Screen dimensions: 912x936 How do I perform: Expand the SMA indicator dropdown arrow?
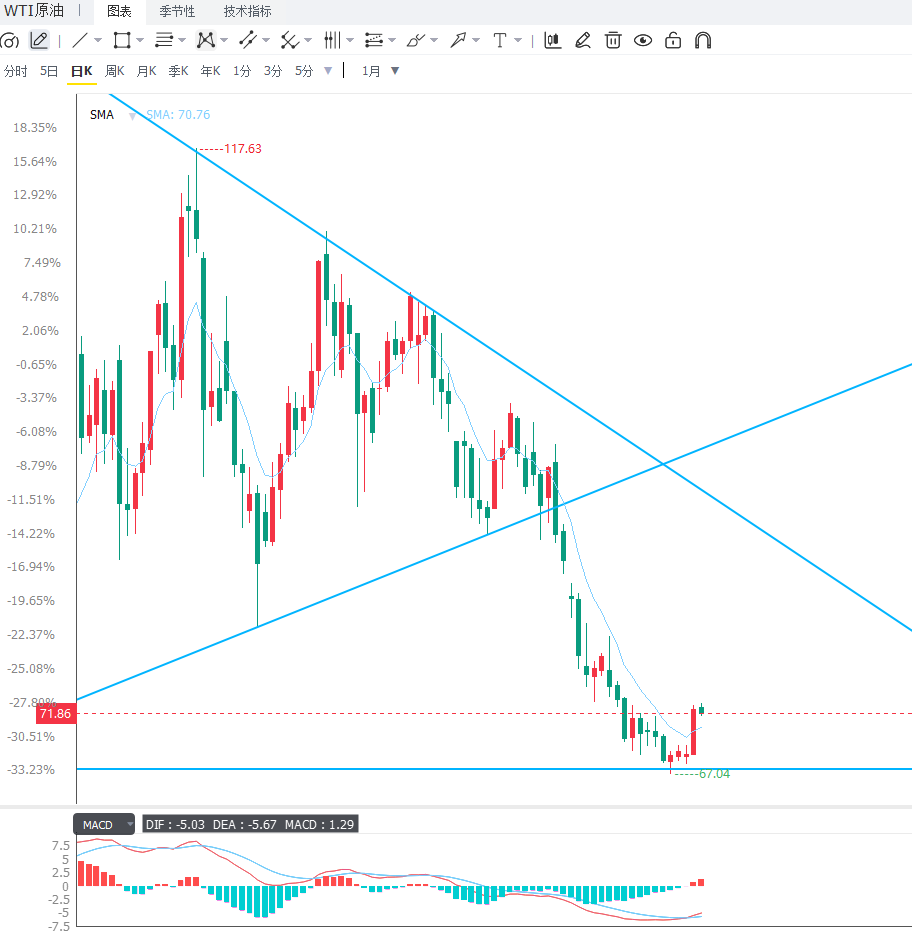pos(132,116)
